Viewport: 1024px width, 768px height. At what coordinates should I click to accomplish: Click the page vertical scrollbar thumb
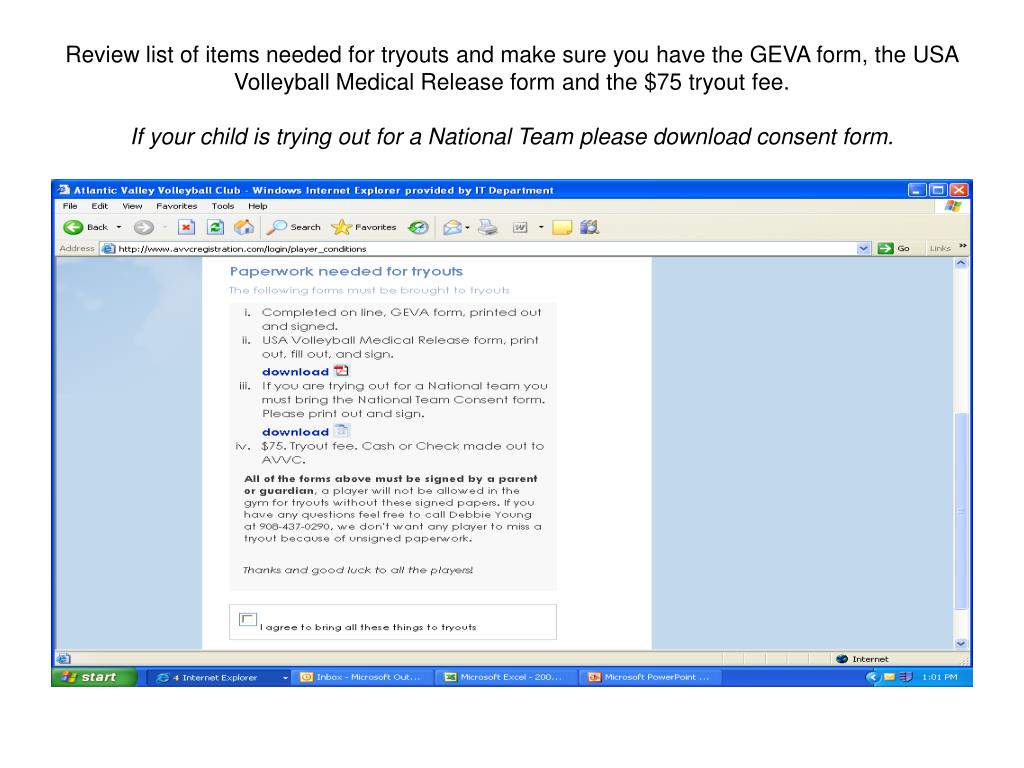(x=961, y=511)
